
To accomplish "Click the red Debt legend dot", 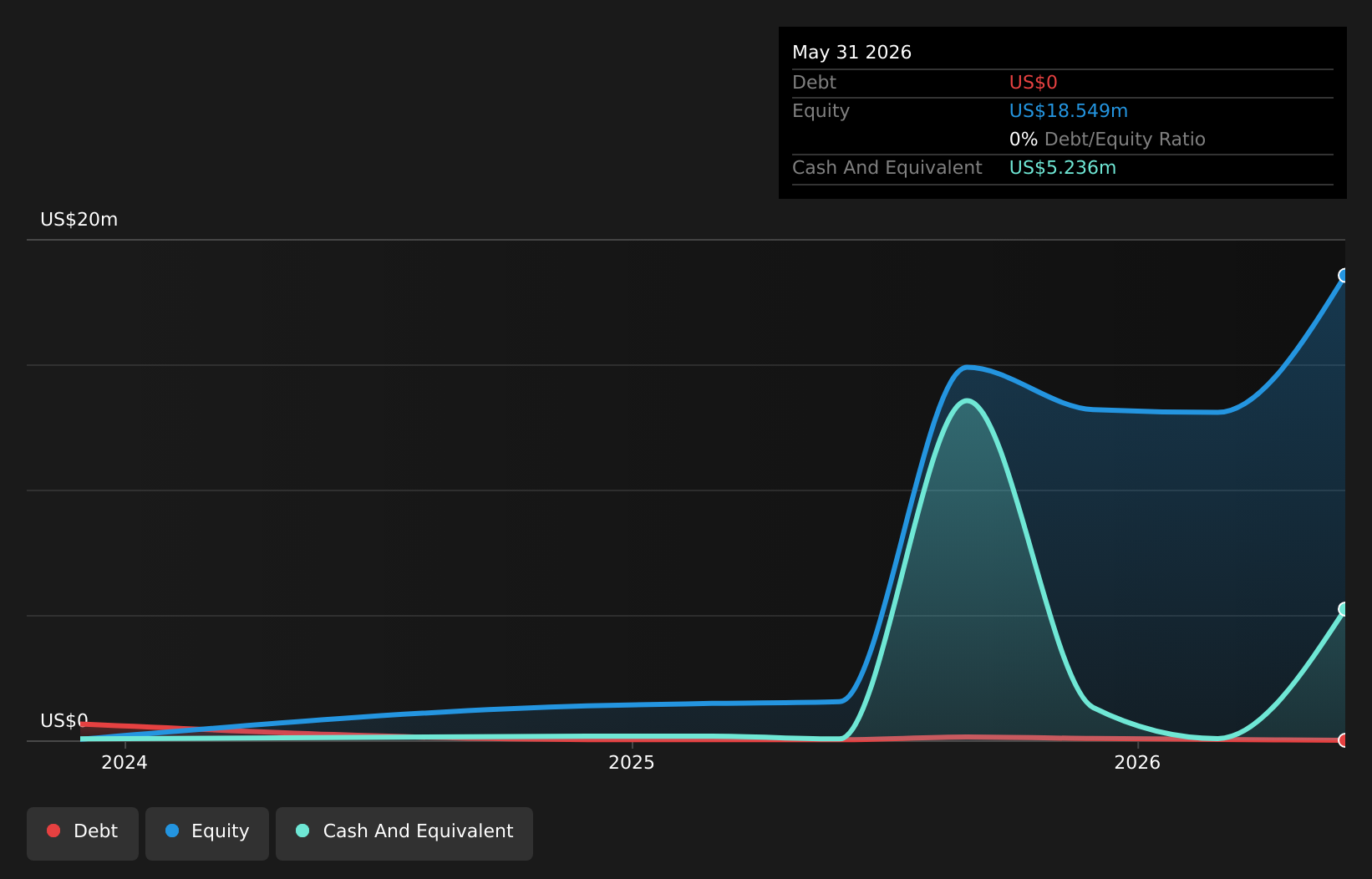I will (x=53, y=831).
